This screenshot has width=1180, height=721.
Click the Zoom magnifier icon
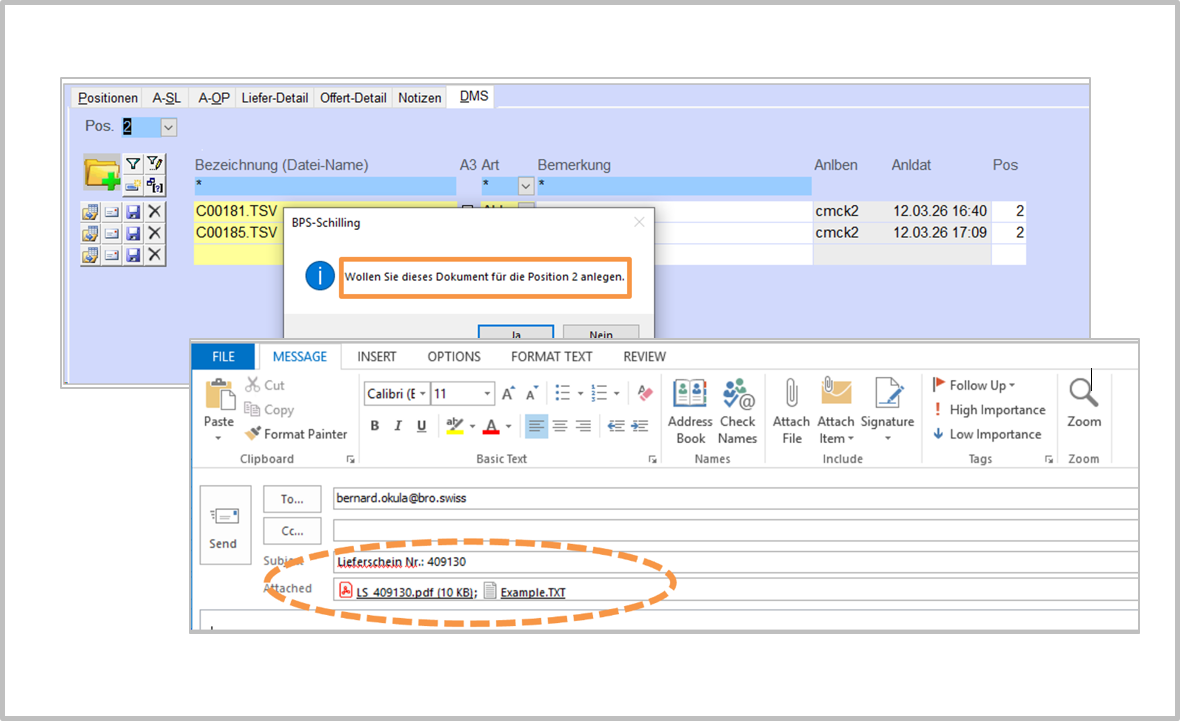coord(1083,402)
